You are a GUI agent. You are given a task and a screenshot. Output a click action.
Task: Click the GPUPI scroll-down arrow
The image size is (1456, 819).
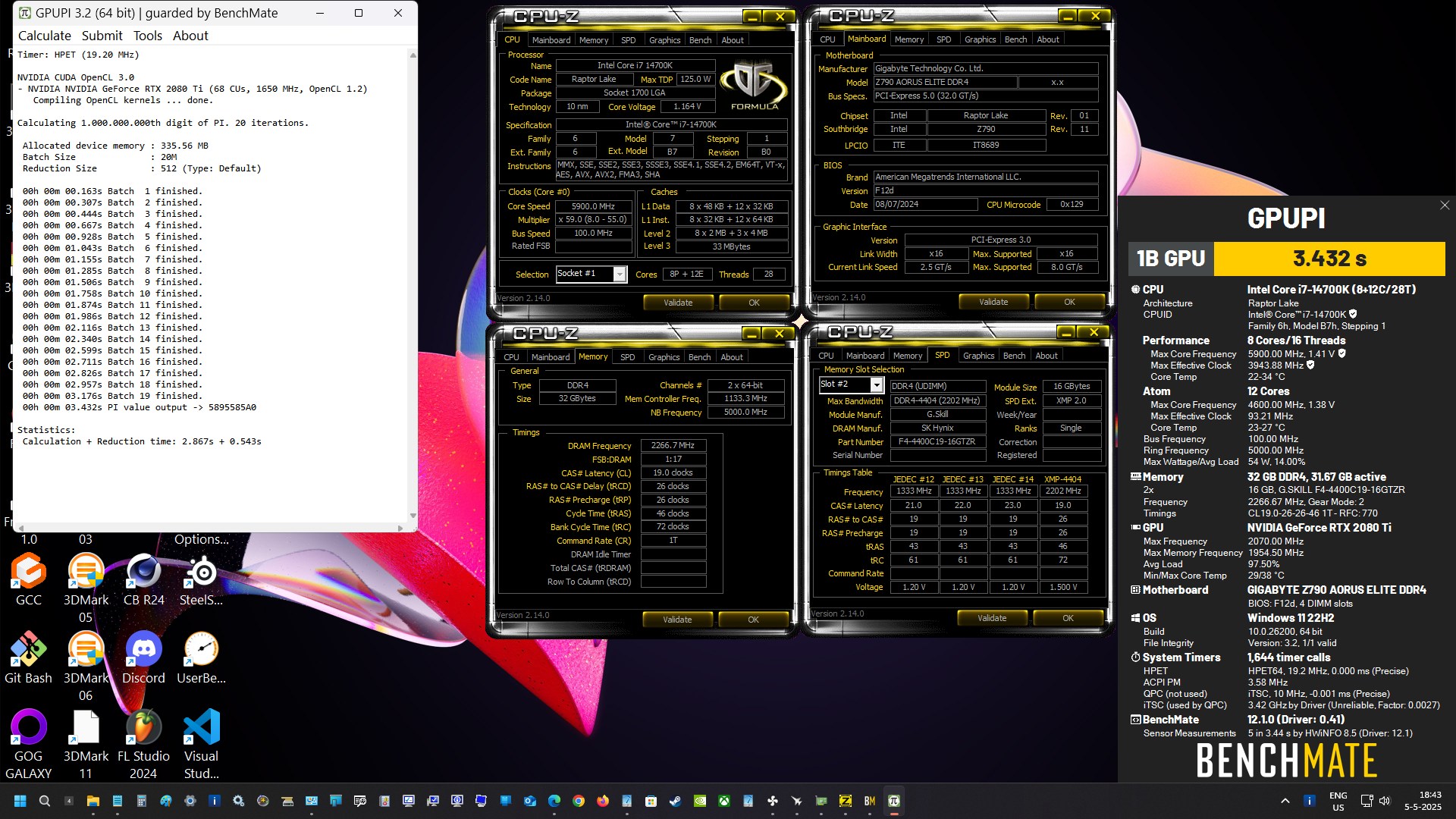[413, 516]
